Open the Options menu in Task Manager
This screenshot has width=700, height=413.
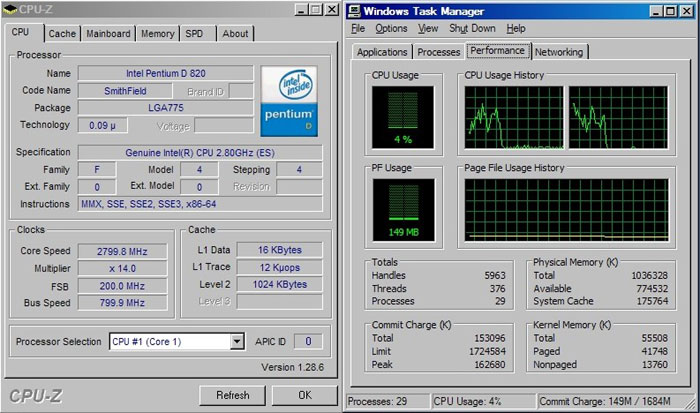coord(391,29)
